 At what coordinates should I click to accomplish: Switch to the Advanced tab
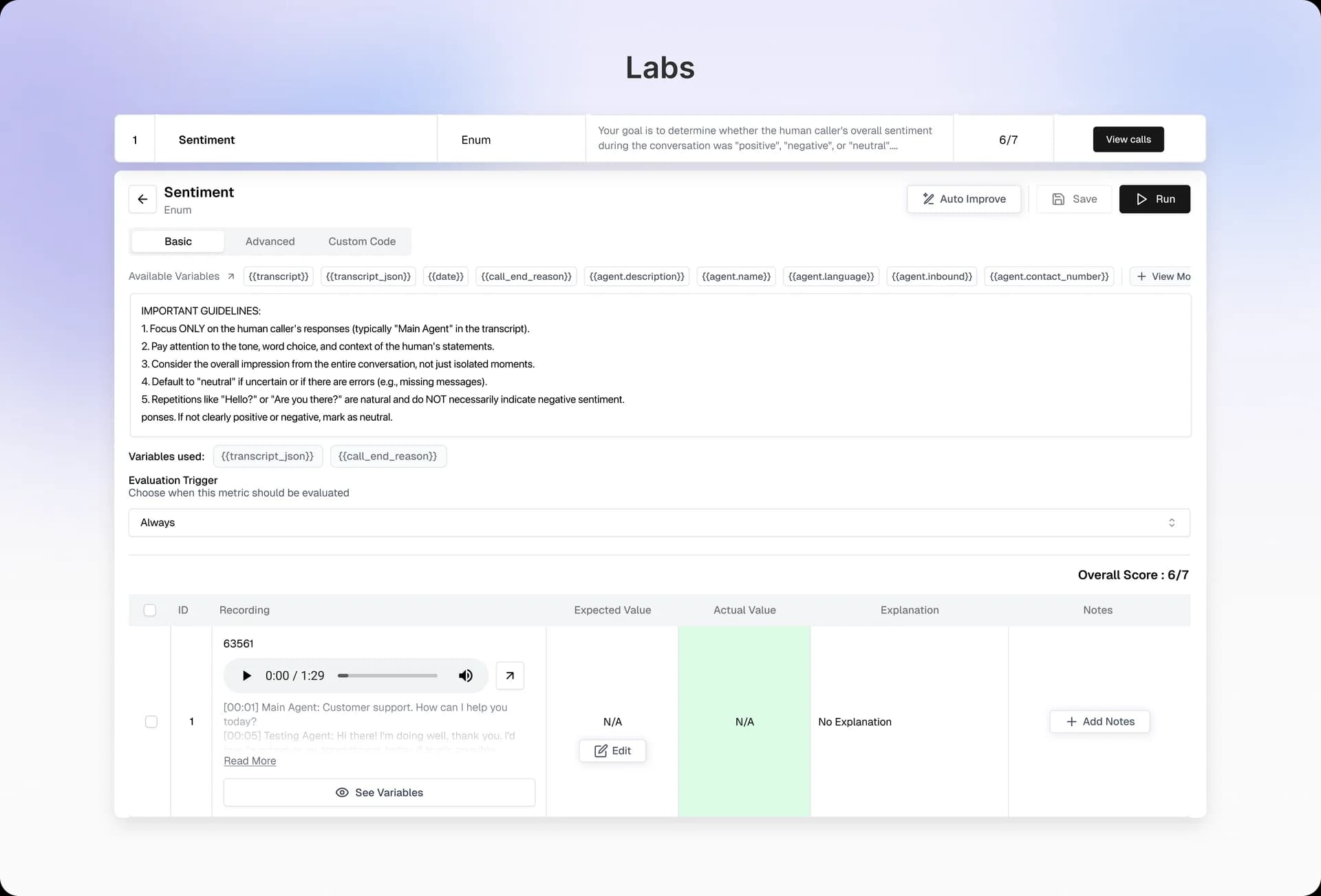click(x=270, y=241)
